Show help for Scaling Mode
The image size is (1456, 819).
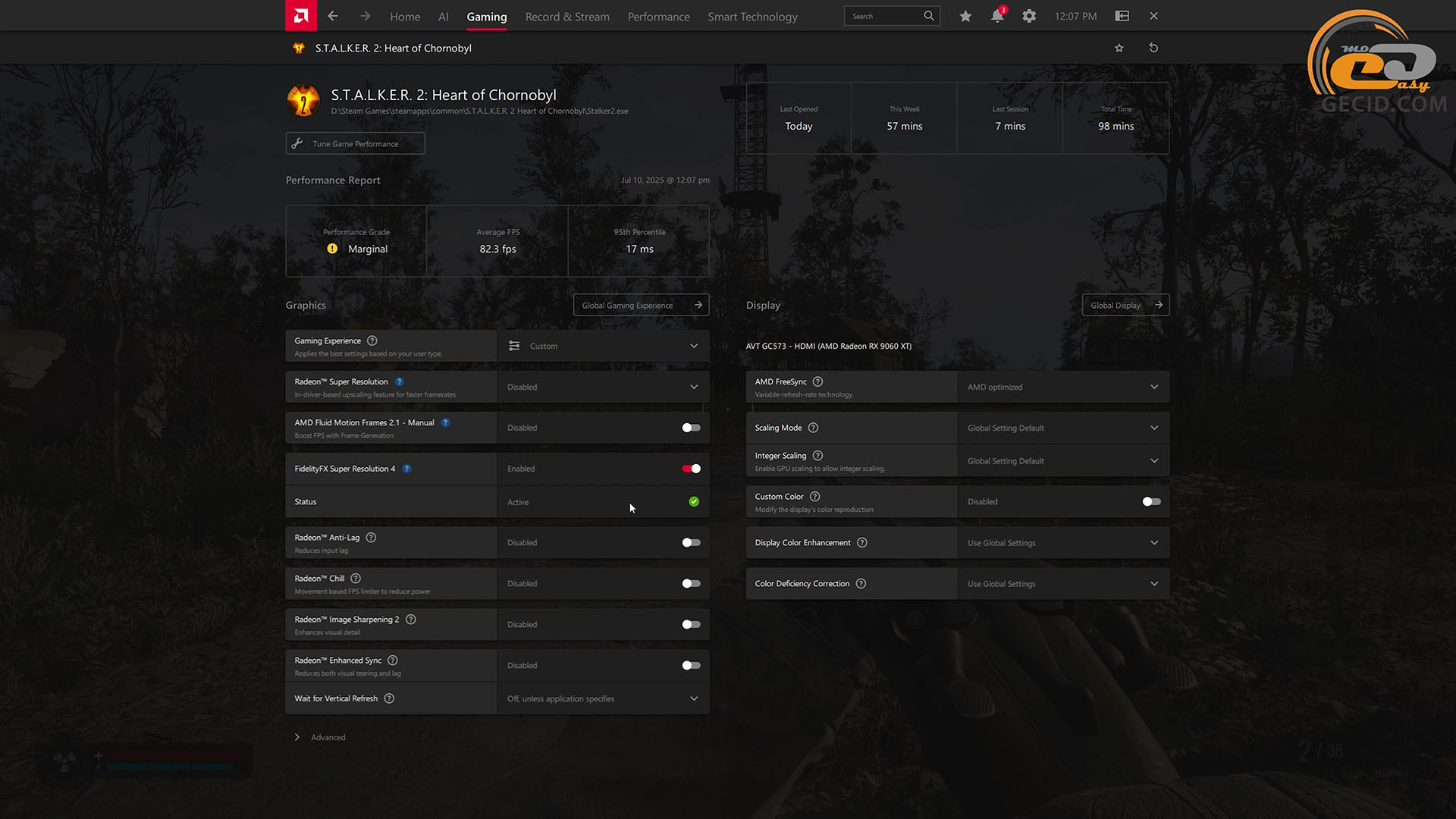tap(814, 428)
